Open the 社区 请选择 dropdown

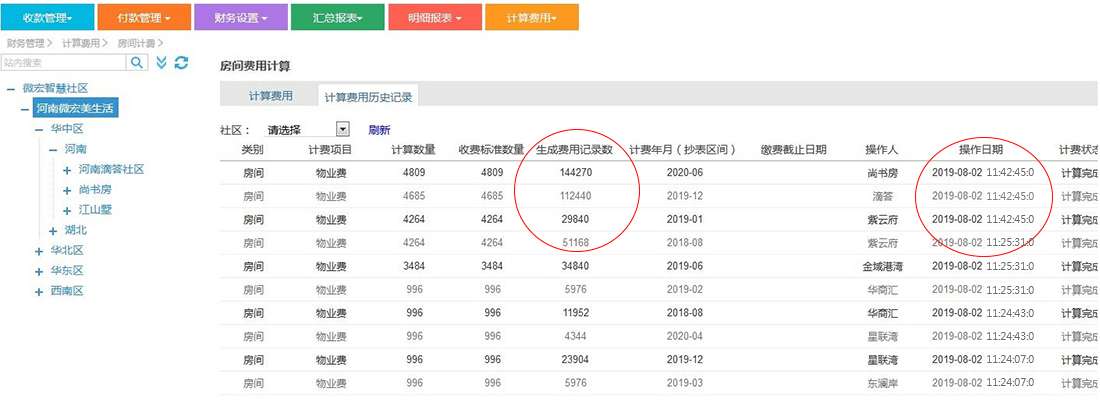click(x=342, y=129)
